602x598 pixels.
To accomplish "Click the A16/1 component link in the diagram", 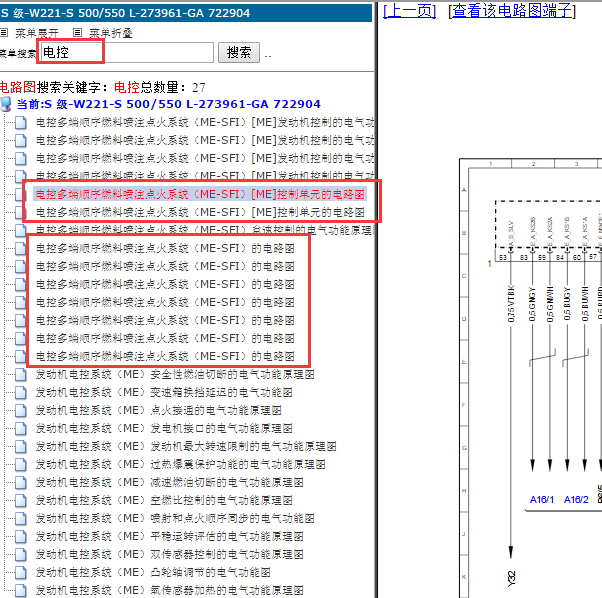I will [x=542, y=500].
